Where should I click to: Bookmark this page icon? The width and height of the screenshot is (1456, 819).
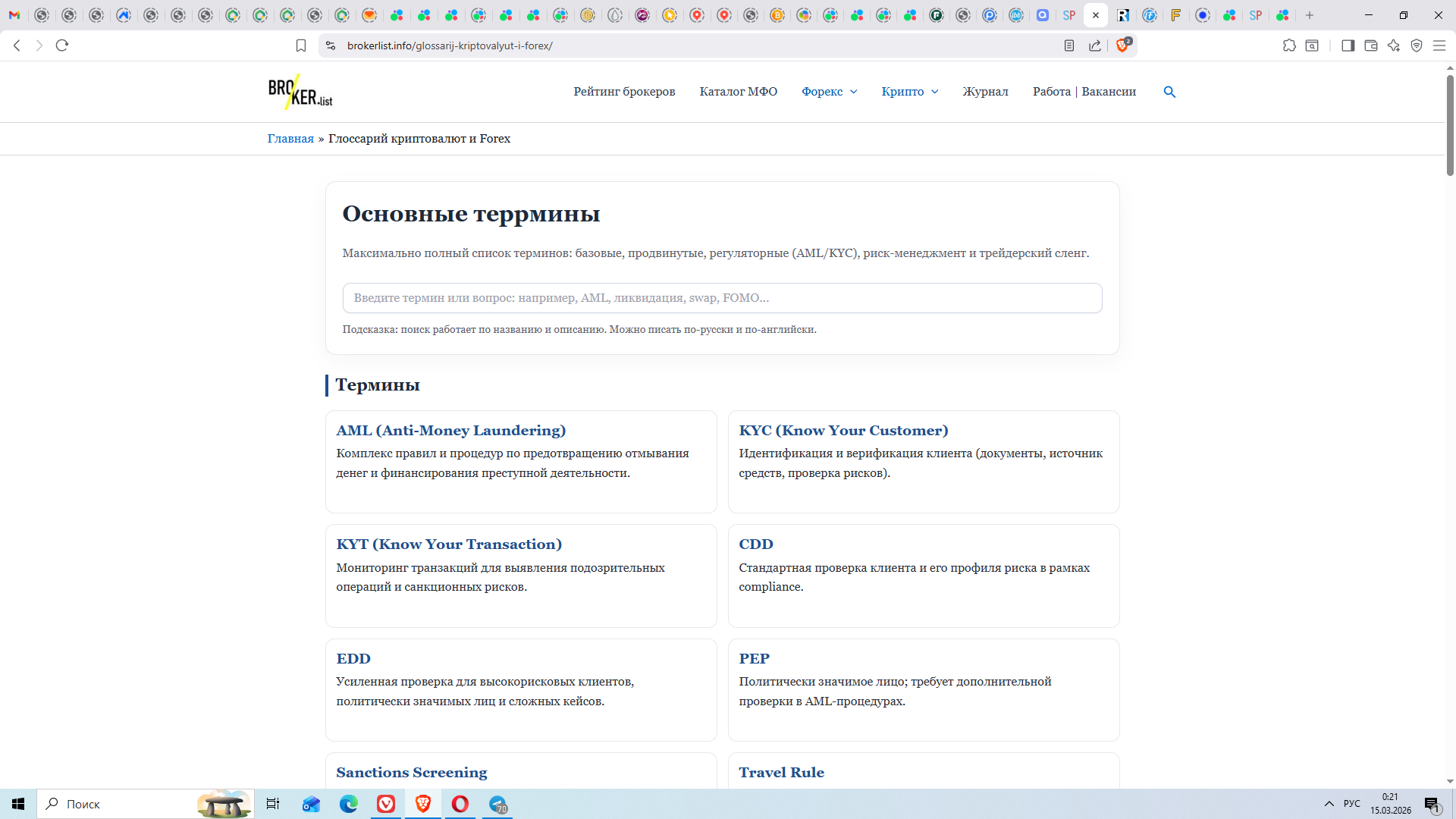coord(301,45)
